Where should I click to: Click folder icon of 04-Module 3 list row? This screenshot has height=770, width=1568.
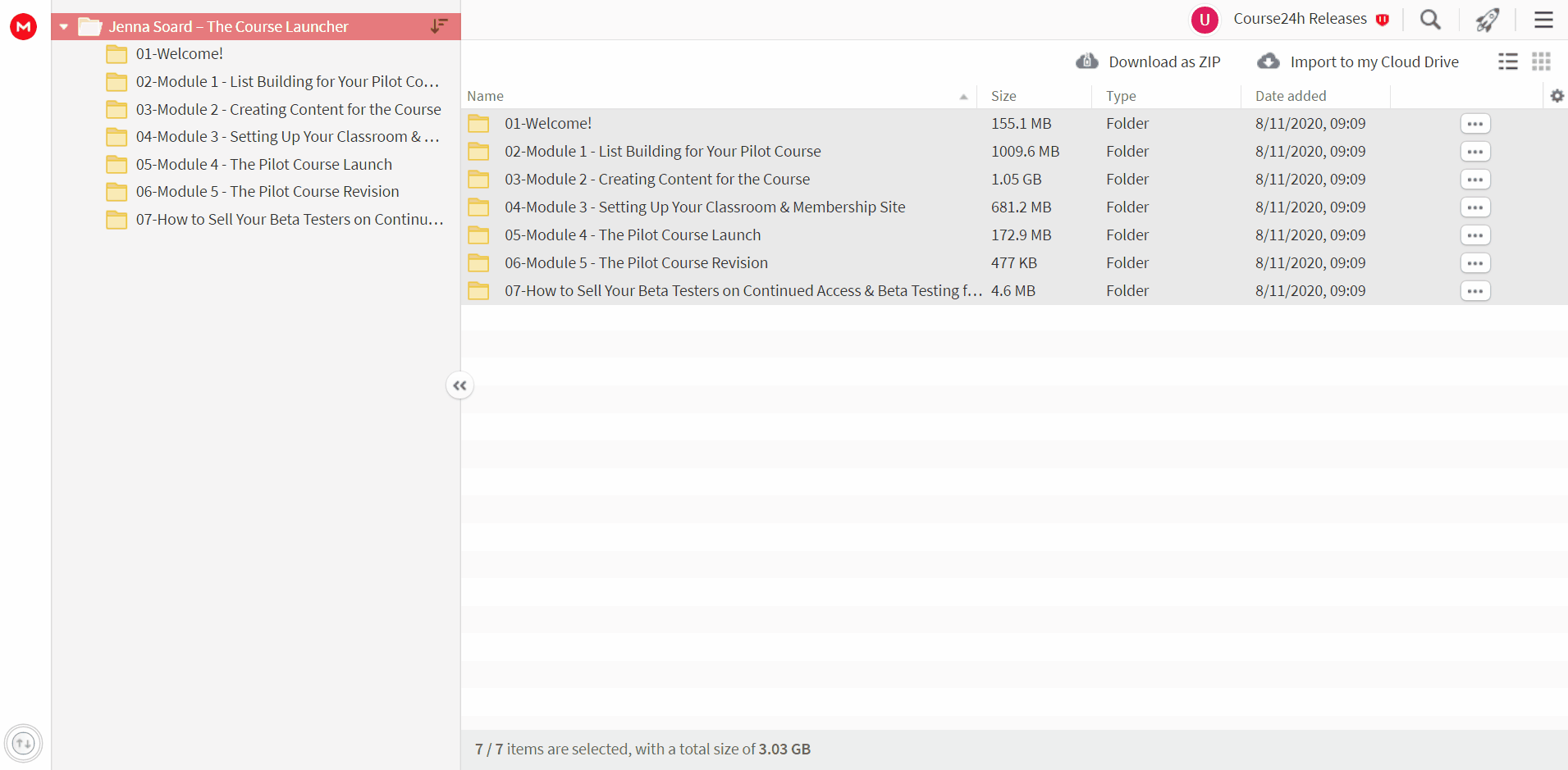pyautogui.click(x=478, y=207)
